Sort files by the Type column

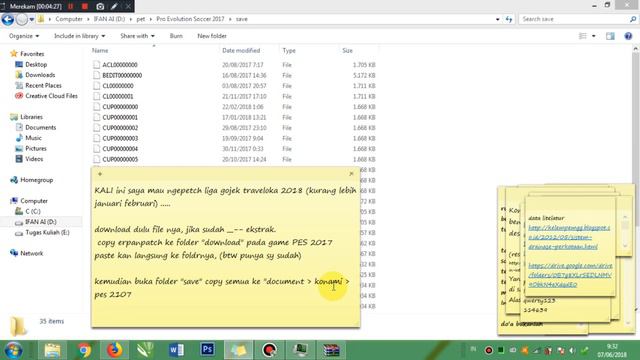pyautogui.click(x=289, y=51)
